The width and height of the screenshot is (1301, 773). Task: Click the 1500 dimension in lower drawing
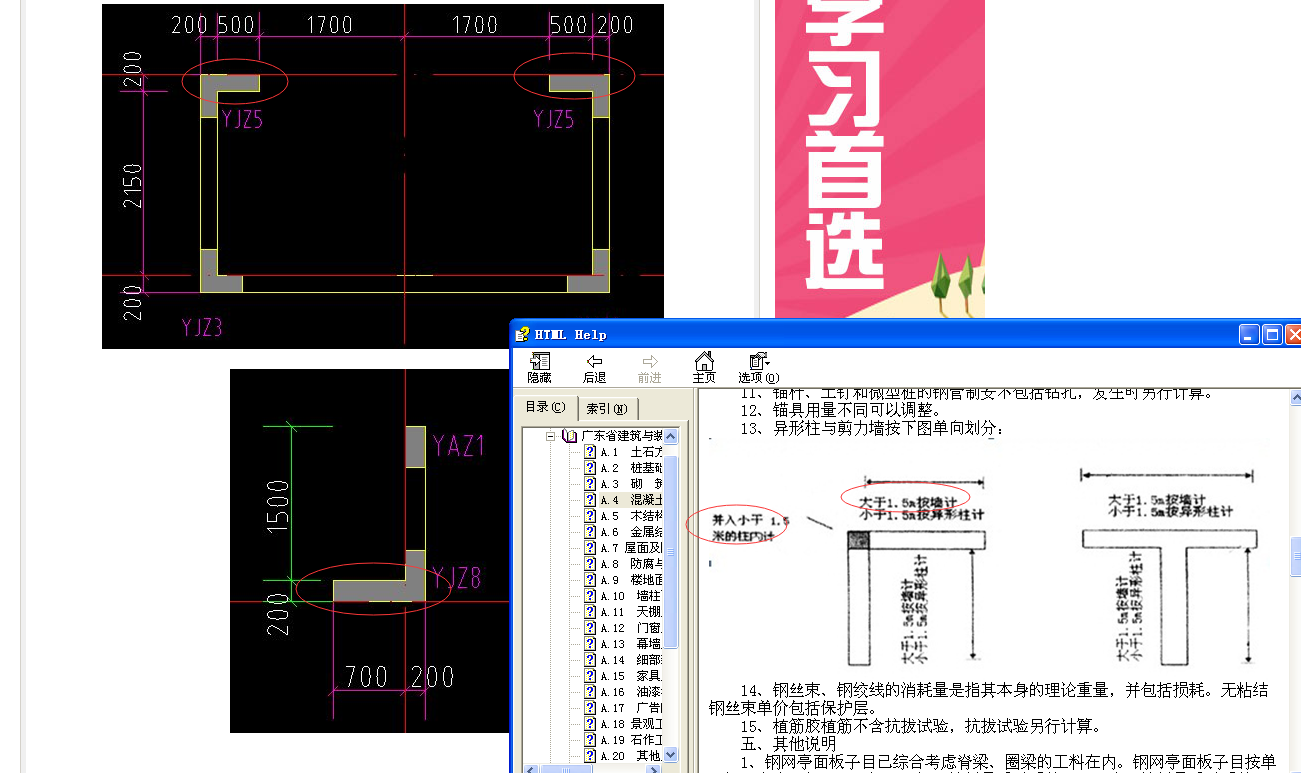tap(279, 505)
